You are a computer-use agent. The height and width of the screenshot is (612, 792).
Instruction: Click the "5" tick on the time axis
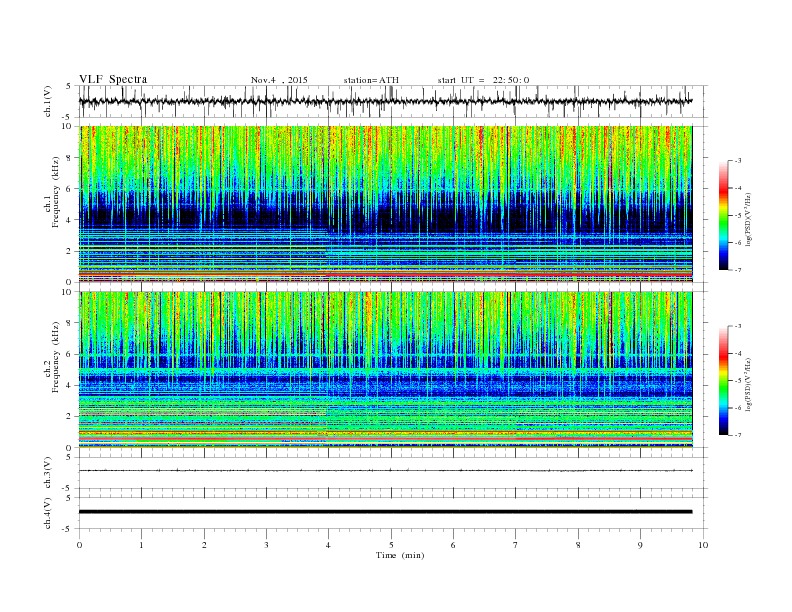pyautogui.click(x=391, y=545)
